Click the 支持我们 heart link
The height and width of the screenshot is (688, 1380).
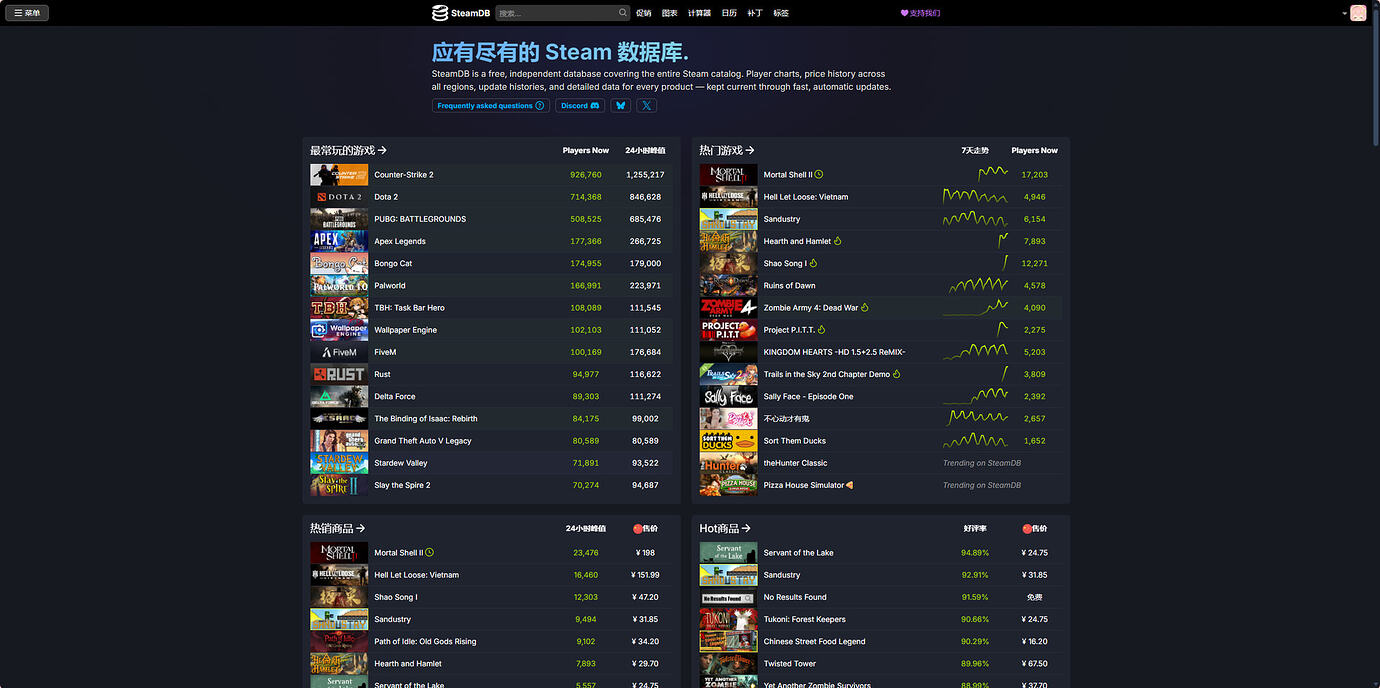(x=920, y=13)
